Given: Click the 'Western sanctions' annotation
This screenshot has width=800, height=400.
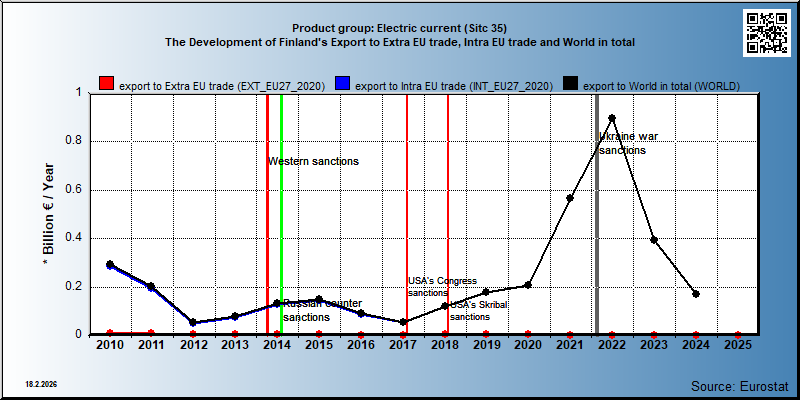Looking at the screenshot, I should pyautogui.click(x=313, y=161).
